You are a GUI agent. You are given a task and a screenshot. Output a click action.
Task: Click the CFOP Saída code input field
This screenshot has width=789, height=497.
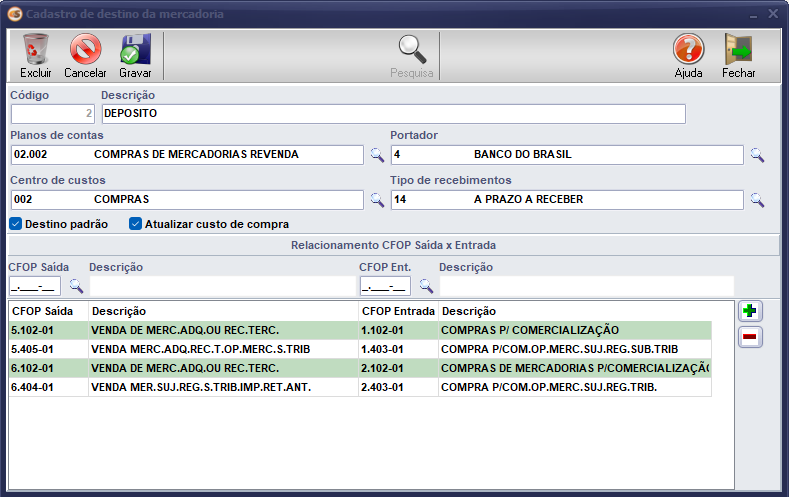click(34, 287)
